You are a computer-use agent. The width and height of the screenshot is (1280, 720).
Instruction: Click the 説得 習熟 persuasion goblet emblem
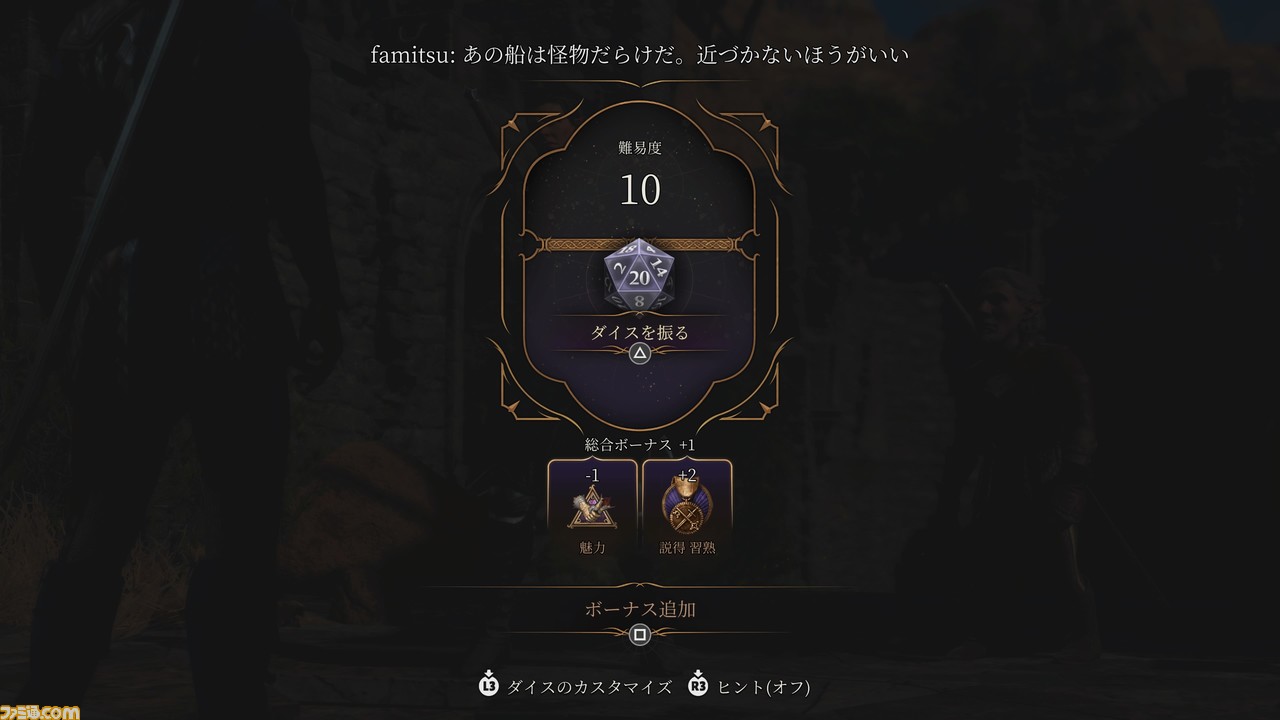[687, 507]
